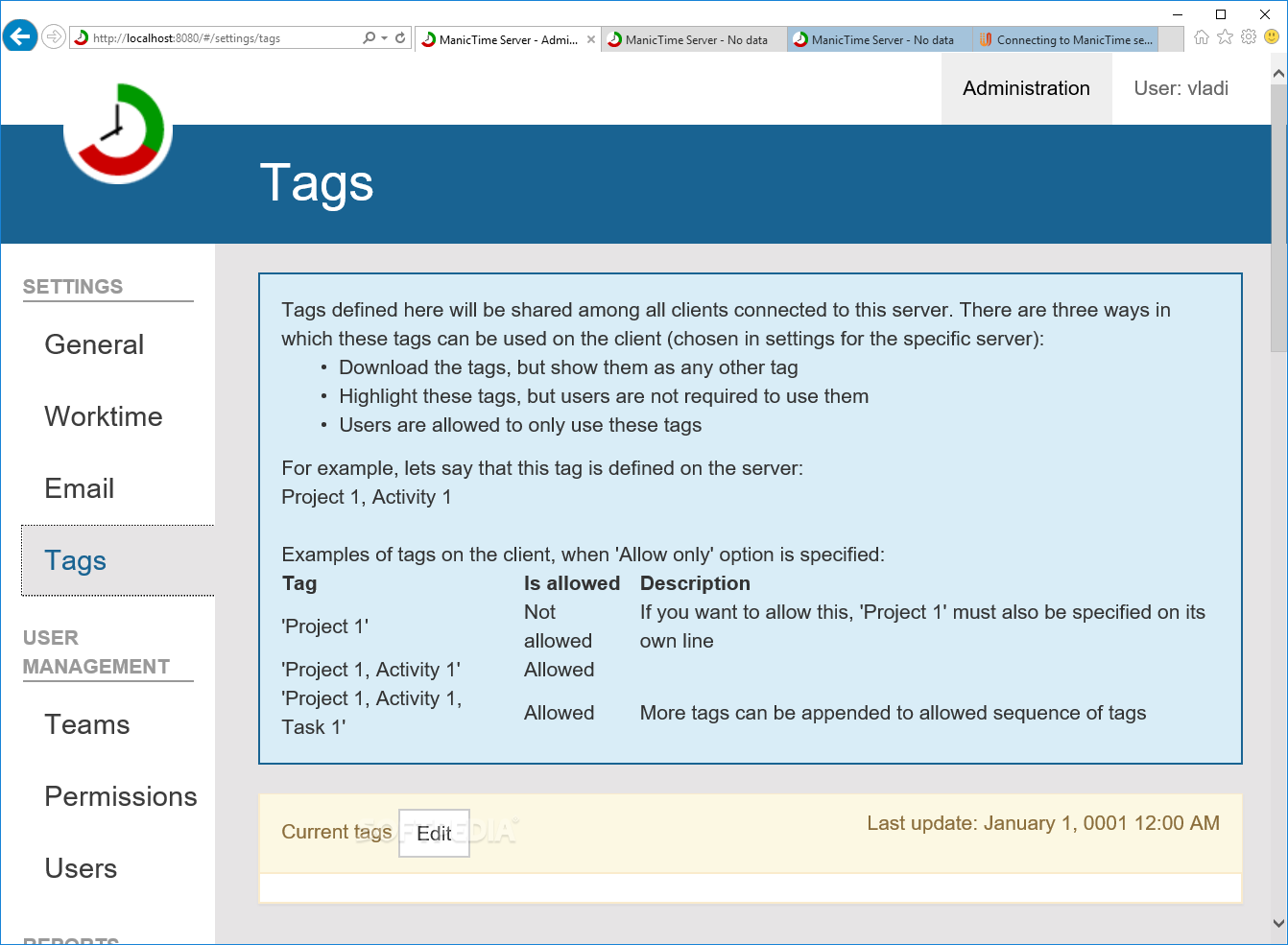Switch to Connecting to ManicTime server tab
The image size is (1288, 945).
coord(1065,39)
